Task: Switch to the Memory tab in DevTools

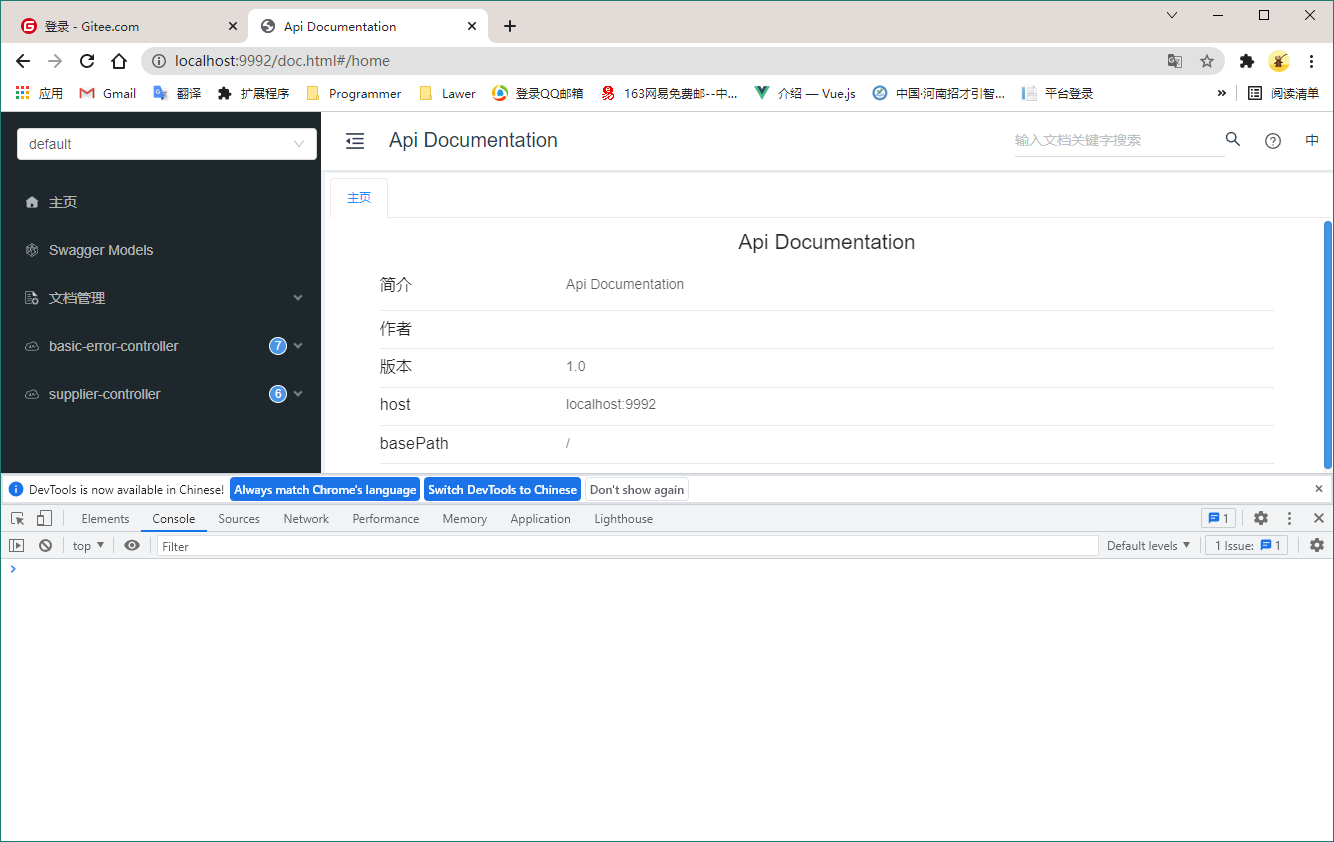Action: [465, 518]
